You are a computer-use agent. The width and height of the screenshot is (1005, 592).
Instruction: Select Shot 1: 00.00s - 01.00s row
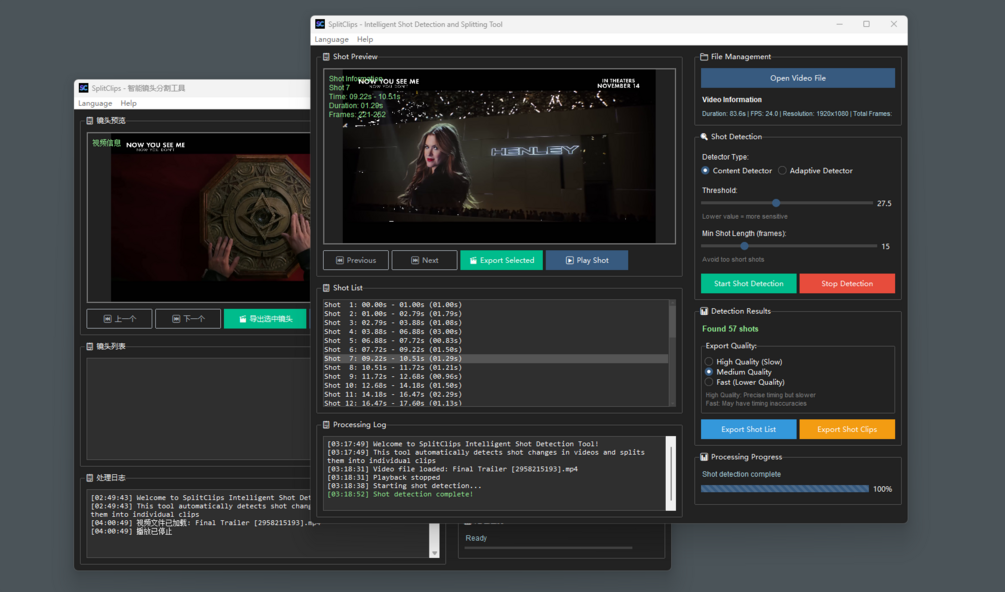[x=495, y=305]
